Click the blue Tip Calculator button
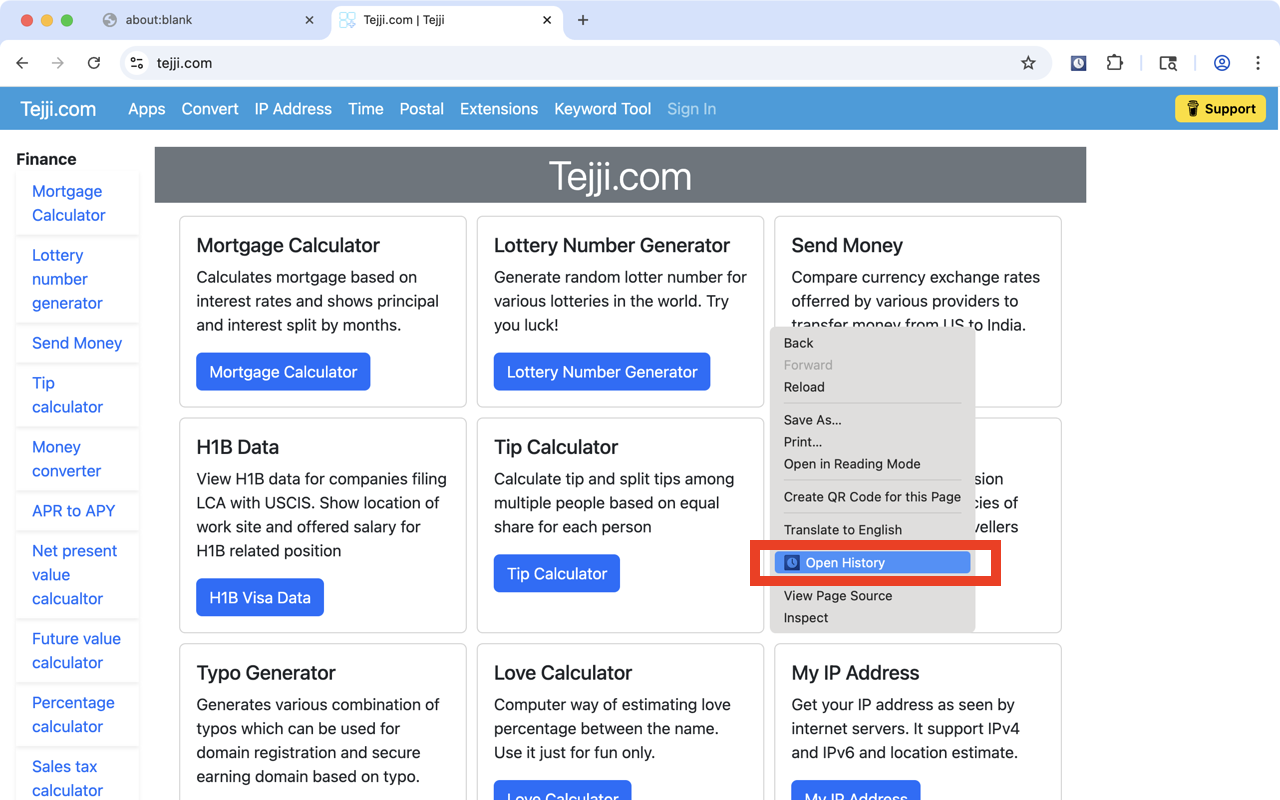Viewport: 1280px width, 800px height. click(557, 574)
